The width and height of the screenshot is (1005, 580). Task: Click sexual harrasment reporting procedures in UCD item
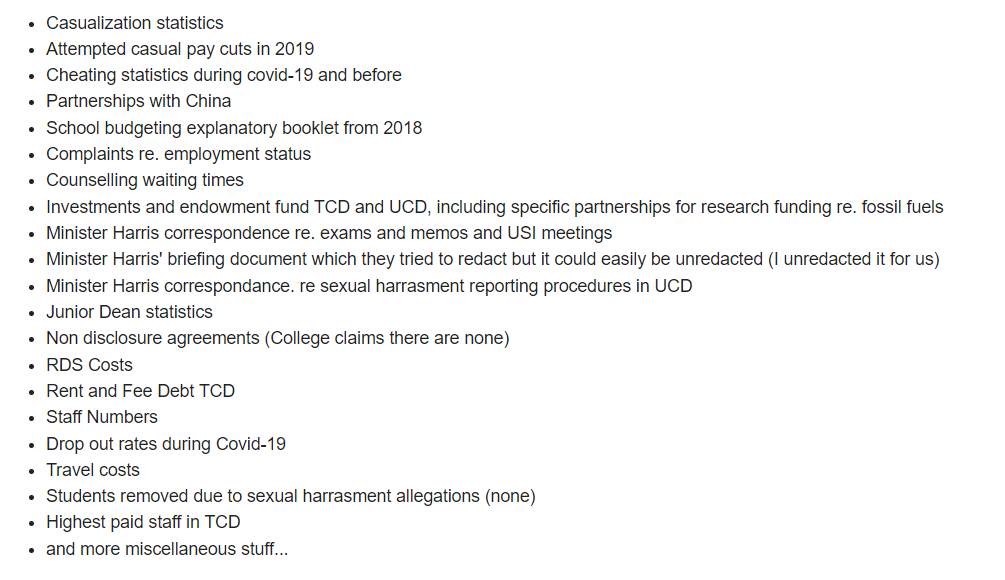point(369,286)
